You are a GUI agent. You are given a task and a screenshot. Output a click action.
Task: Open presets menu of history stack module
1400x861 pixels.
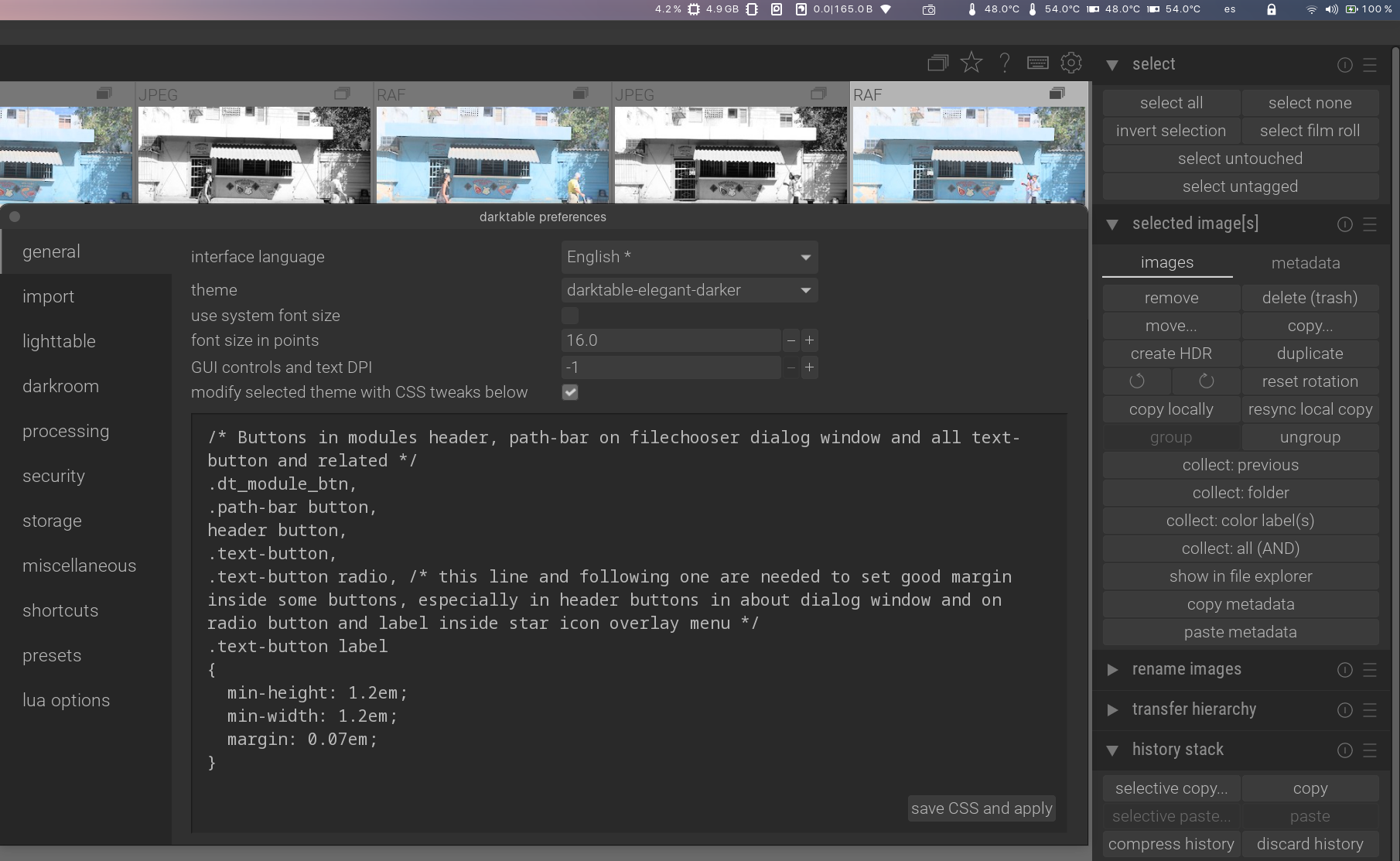click(1370, 750)
